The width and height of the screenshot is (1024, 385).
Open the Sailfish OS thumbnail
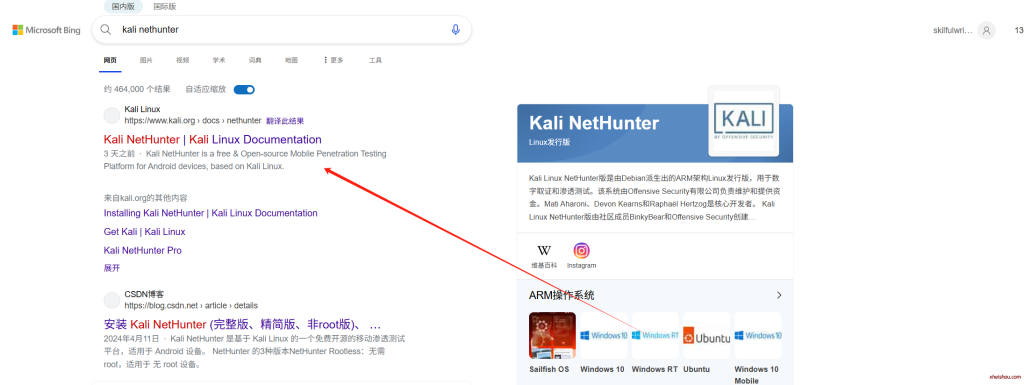pos(552,335)
